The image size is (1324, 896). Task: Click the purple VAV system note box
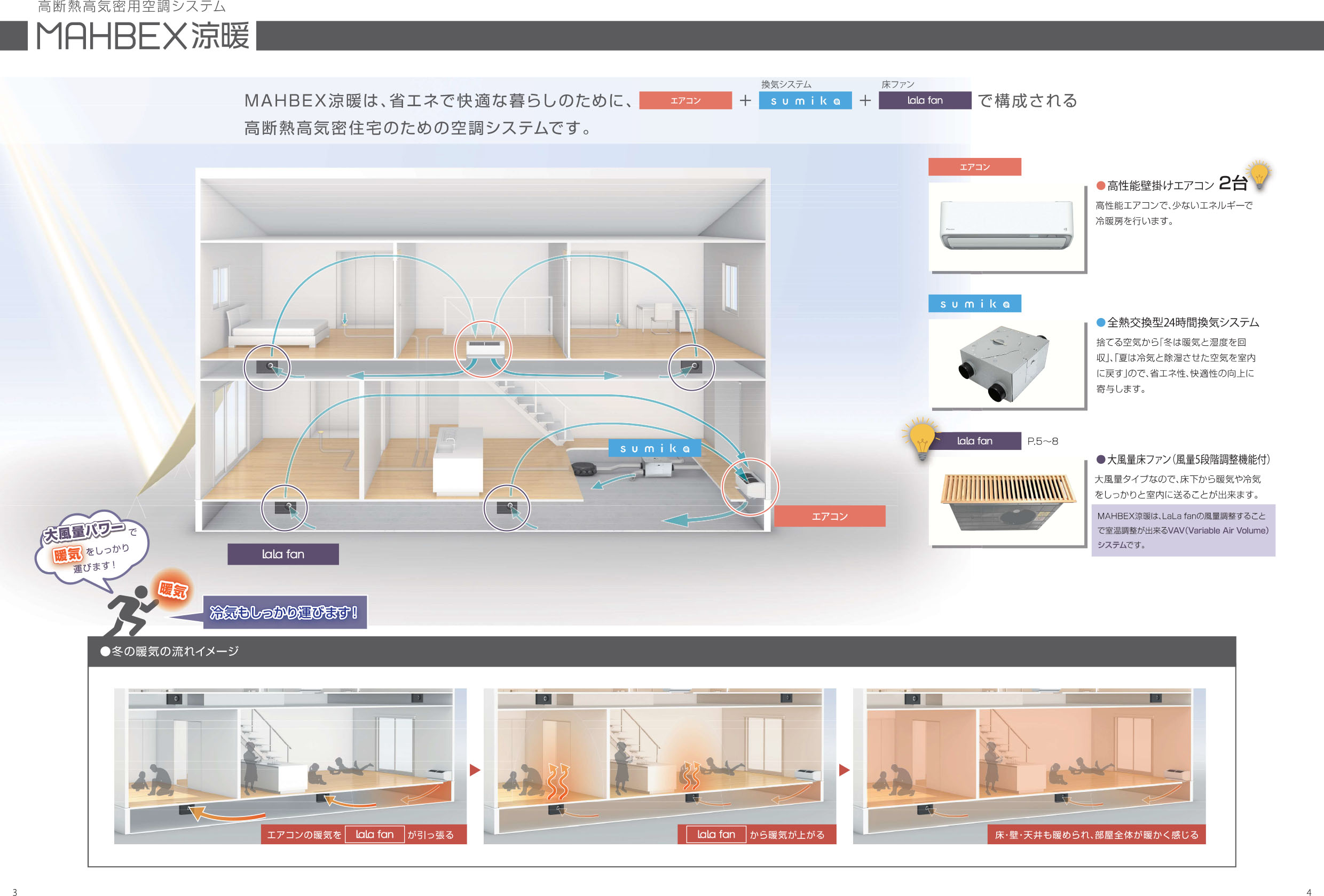(1183, 530)
